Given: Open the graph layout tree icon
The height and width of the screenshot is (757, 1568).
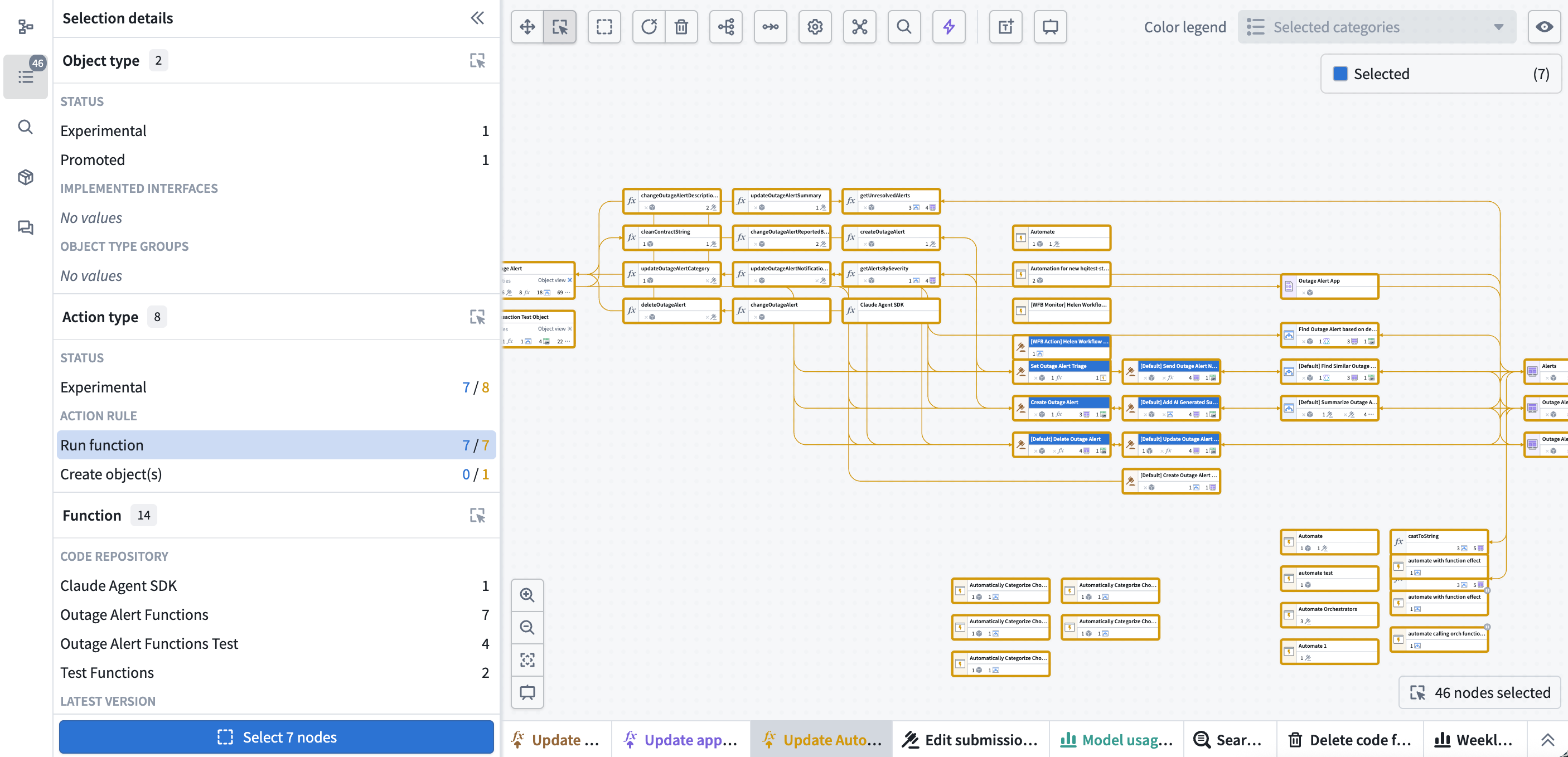Looking at the screenshot, I should 725,27.
